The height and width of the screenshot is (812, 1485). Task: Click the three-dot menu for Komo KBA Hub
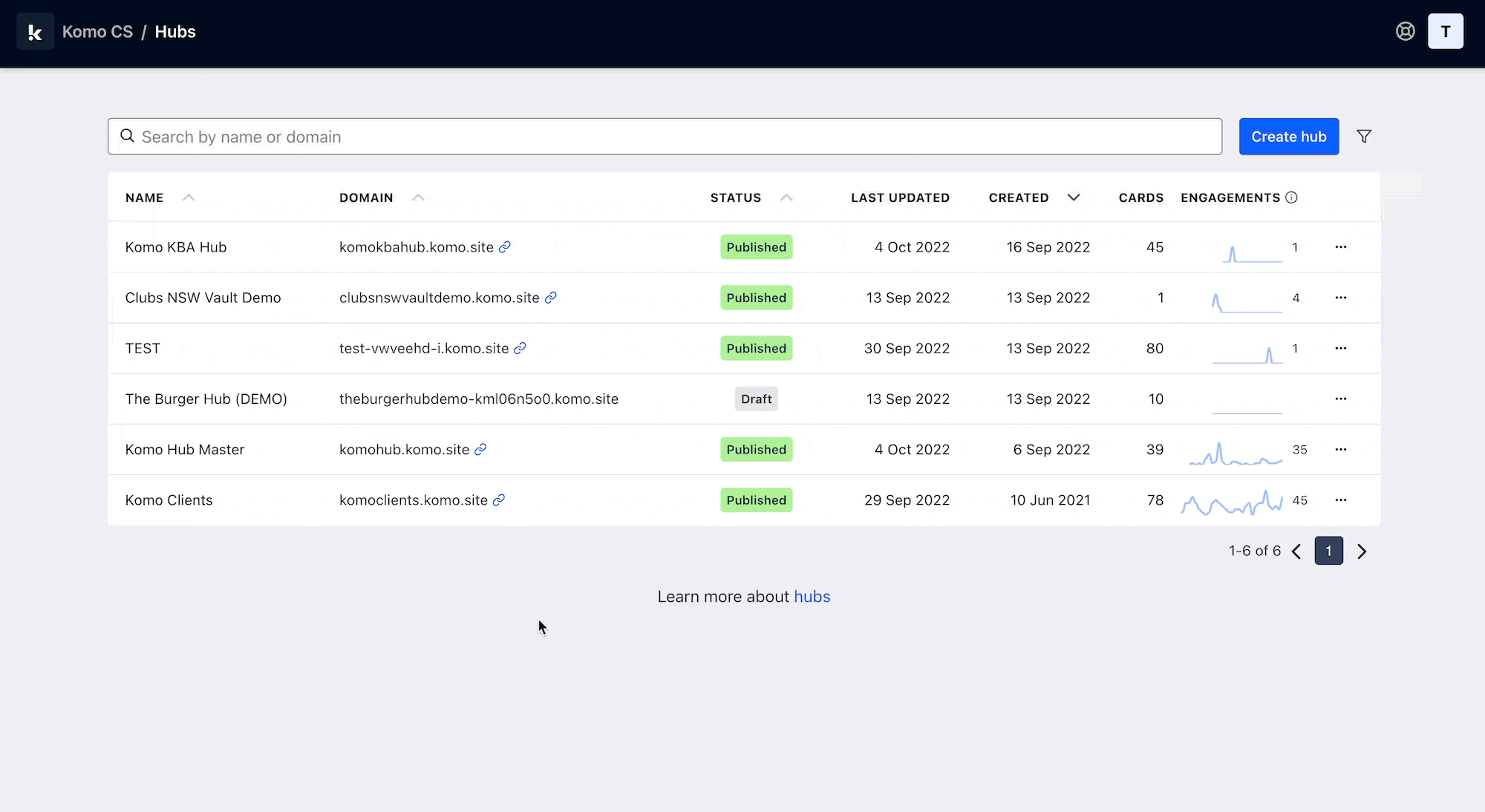click(1341, 247)
